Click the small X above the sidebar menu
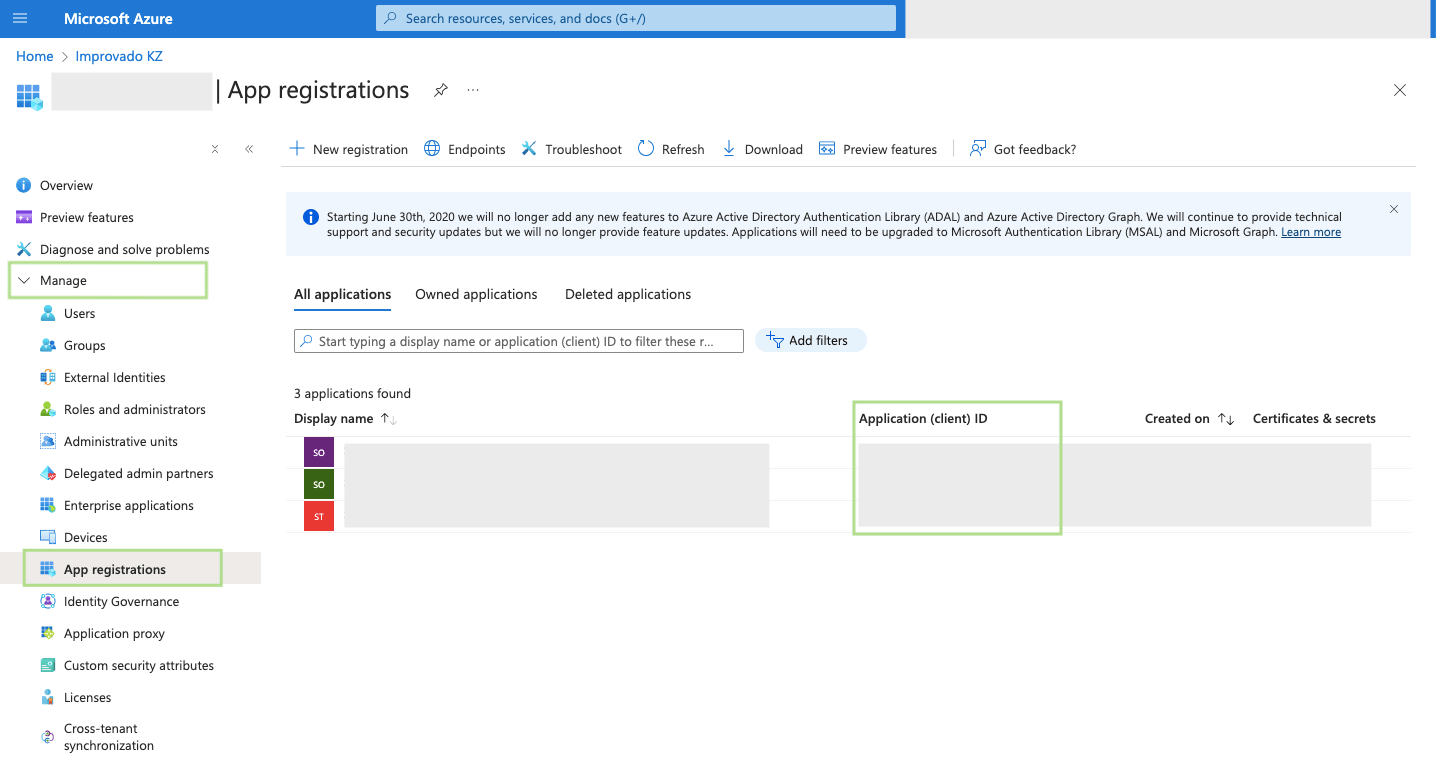This screenshot has height=763, width=1436. 215,149
